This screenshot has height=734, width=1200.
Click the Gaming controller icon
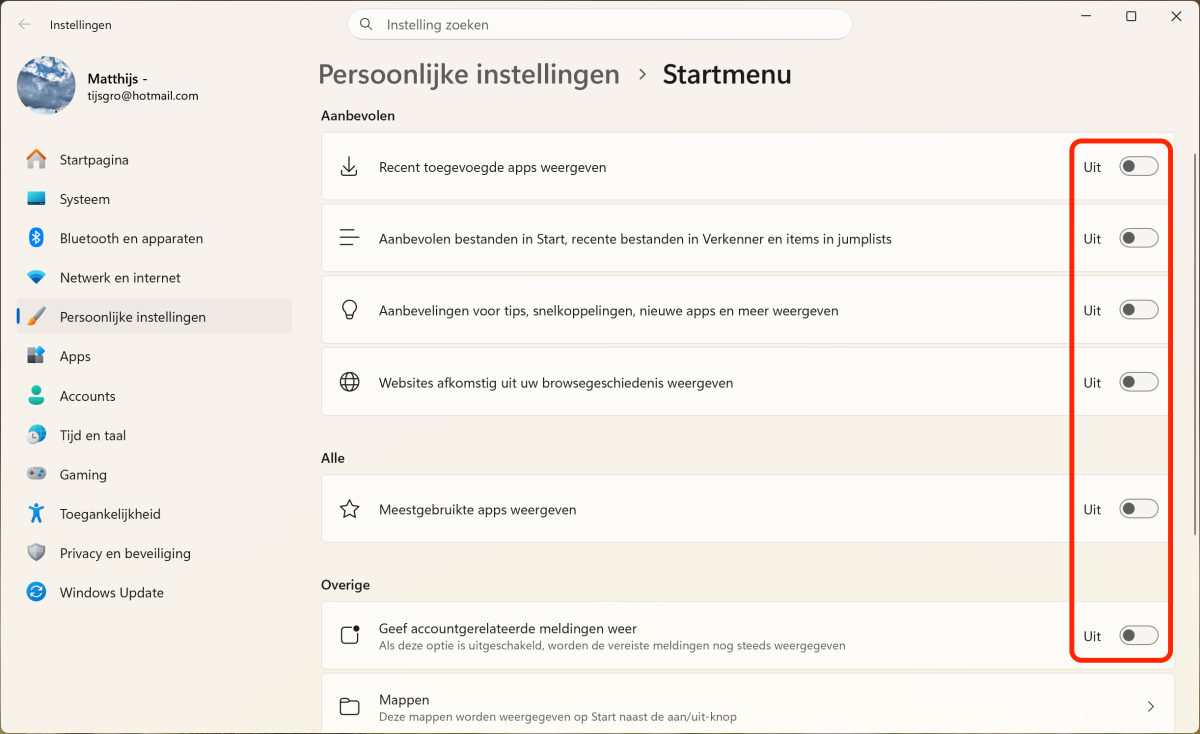pyautogui.click(x=36, y=475)
